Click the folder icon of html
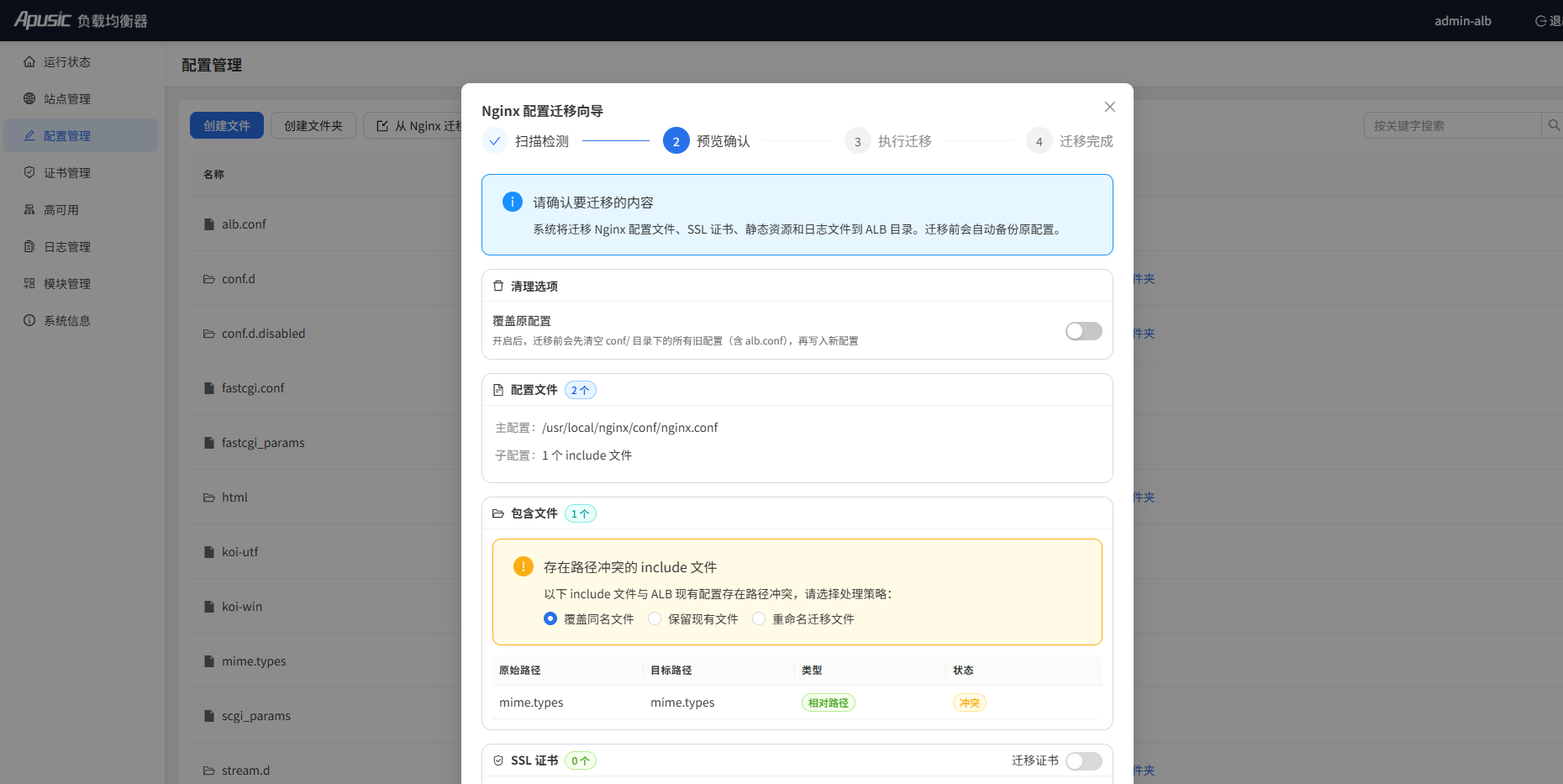 (x=209, y=497)
